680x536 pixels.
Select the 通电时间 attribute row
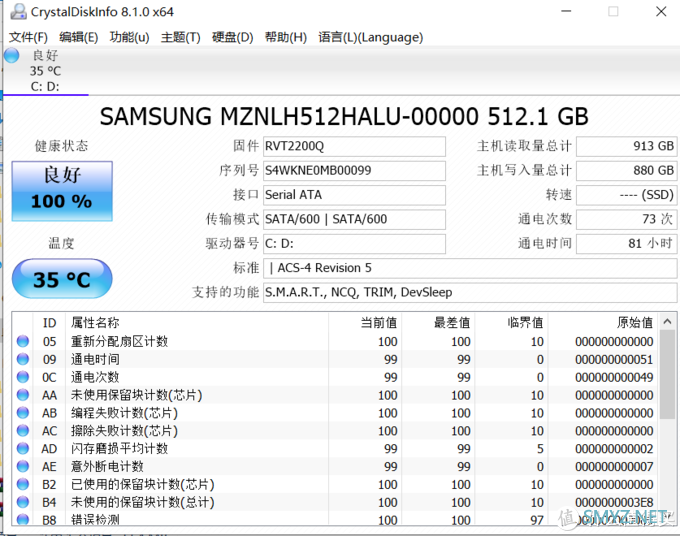[x=335, y=359]
